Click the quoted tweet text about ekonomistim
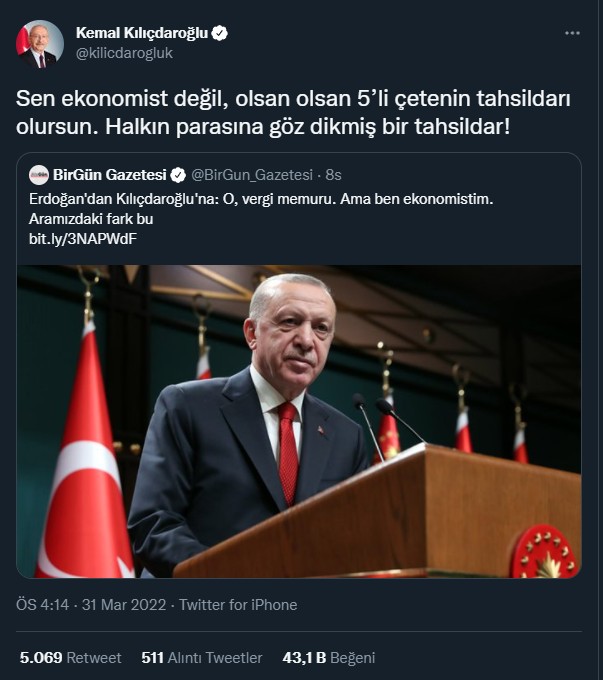 [x=261, y=209]
